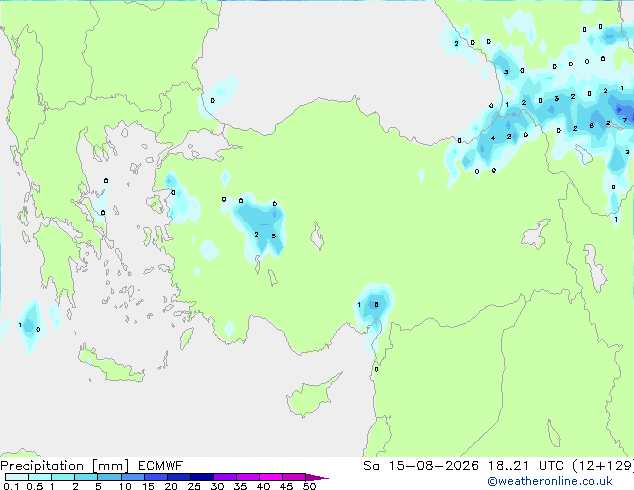Viewport: 634px width, 490px height.
Task: Click the 25–30 mm navy legend swatch
Action: pos(201,477)
